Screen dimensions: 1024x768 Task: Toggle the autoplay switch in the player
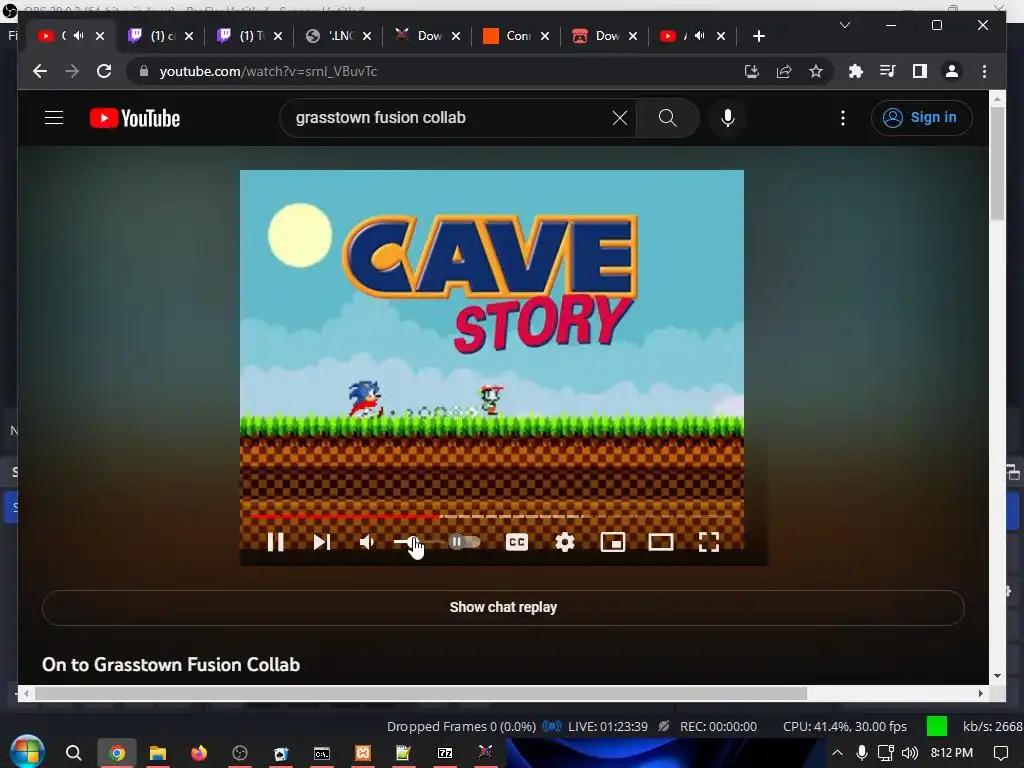point(464,541)
